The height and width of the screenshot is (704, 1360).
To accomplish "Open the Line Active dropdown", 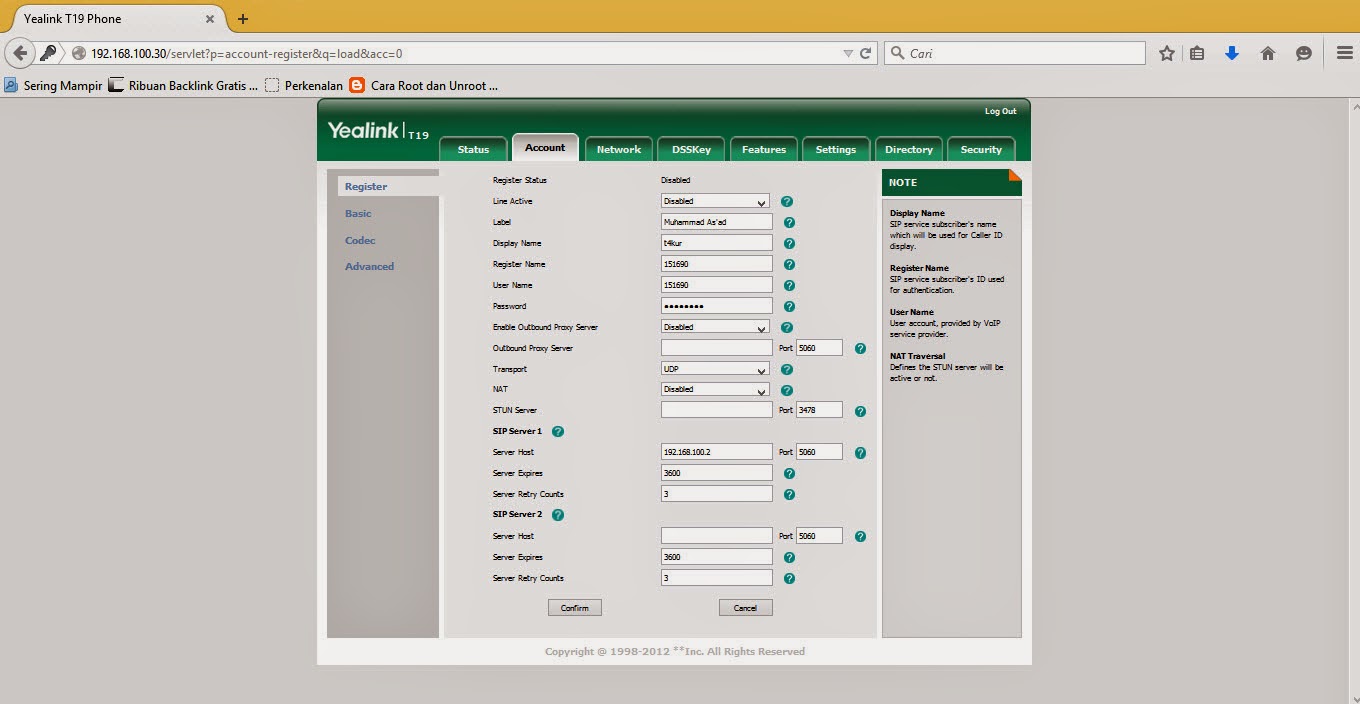I will coord(715,202).
